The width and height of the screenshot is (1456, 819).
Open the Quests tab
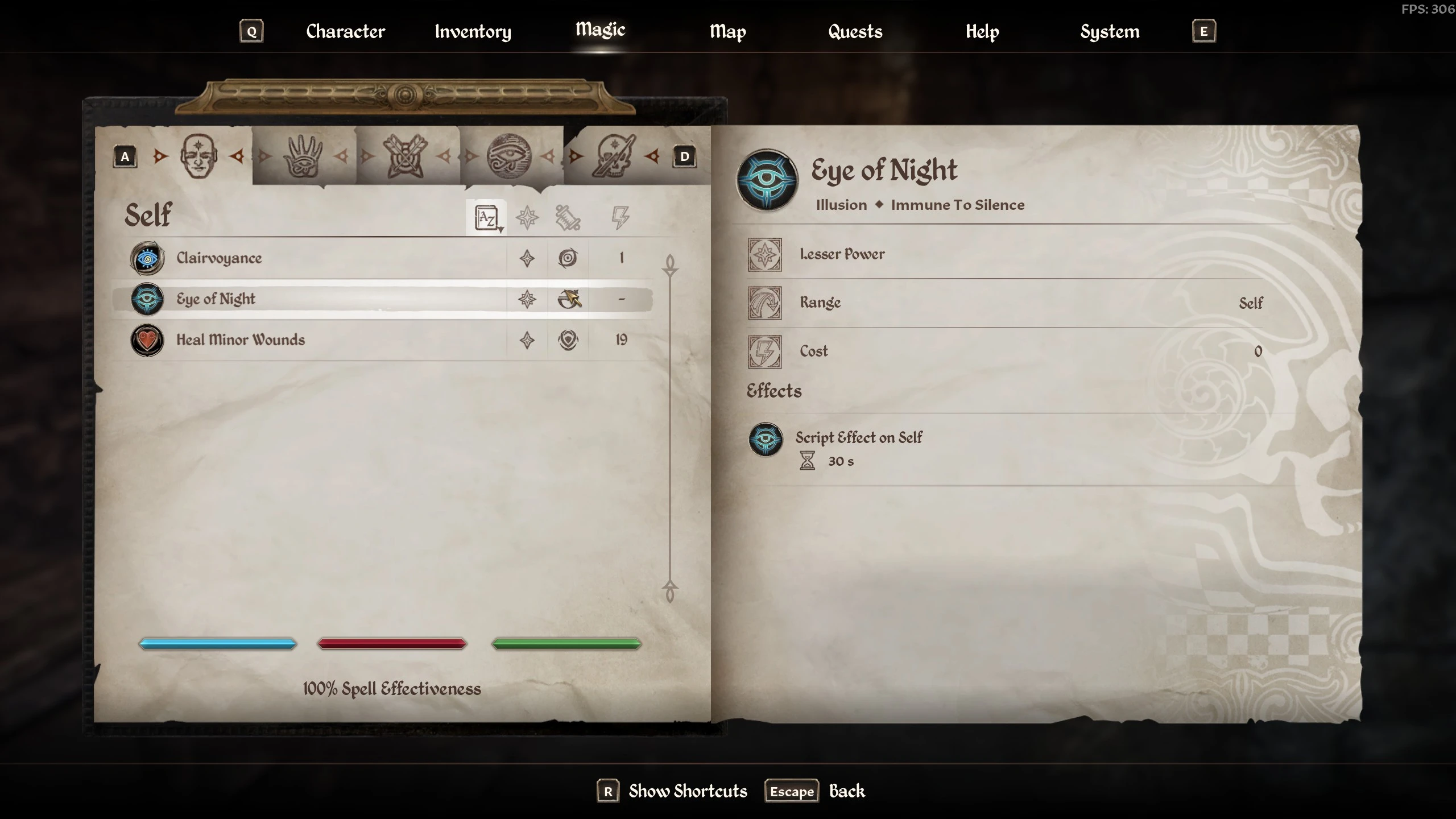tap(855, 31)
